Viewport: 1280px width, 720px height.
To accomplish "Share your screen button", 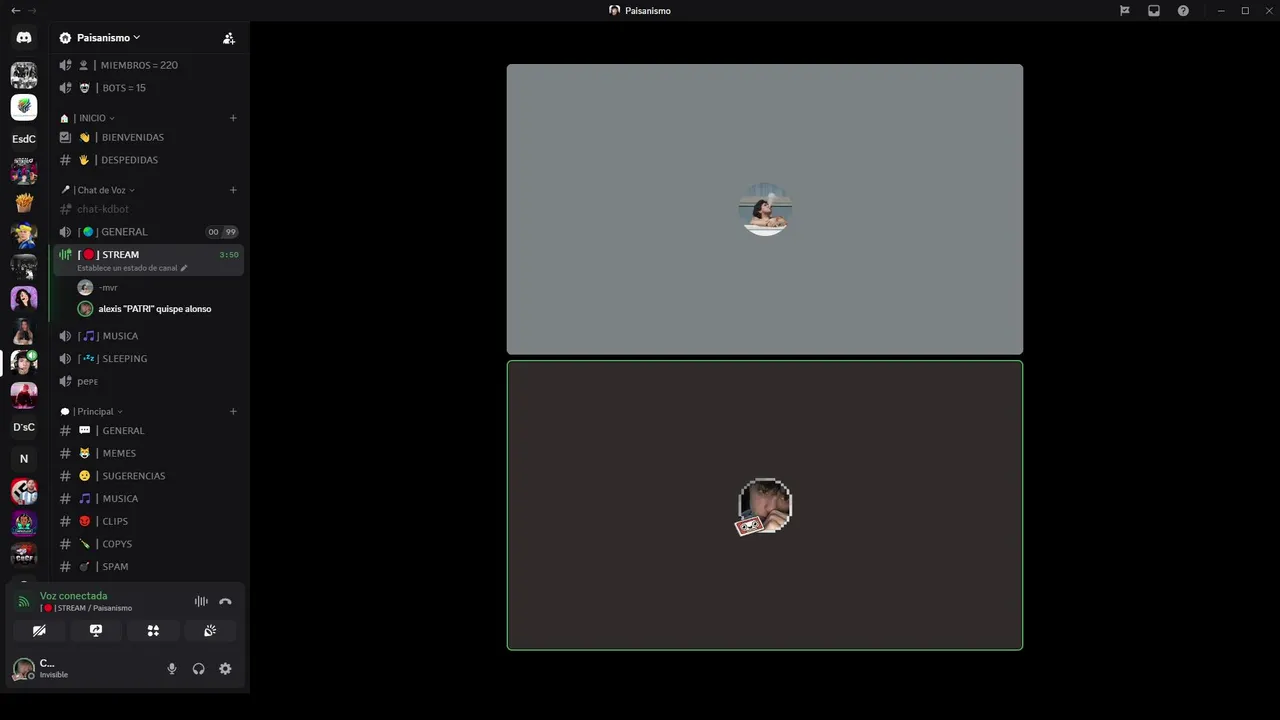I will [x=96, y=631].
